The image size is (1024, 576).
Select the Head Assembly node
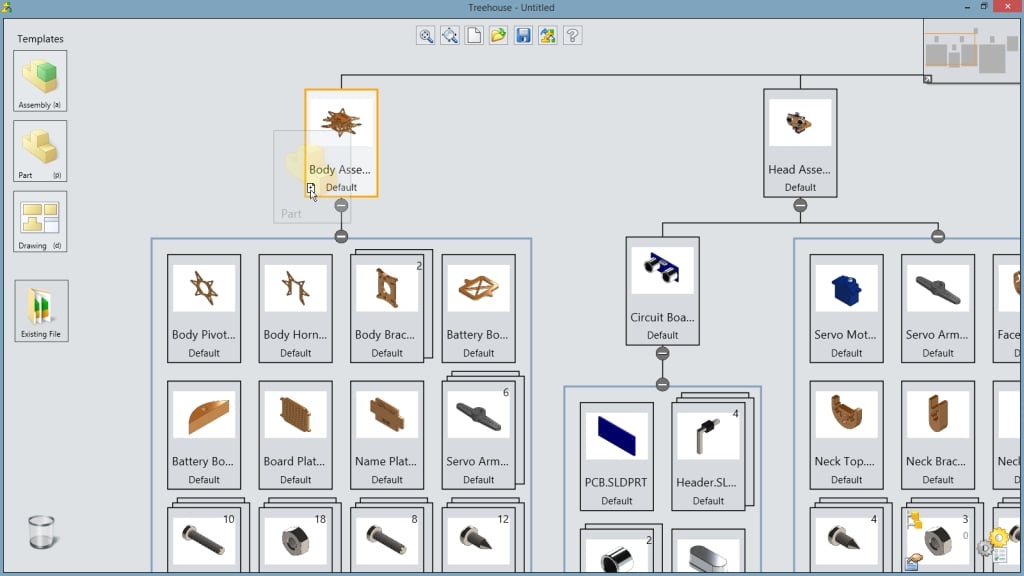[800, 143]
